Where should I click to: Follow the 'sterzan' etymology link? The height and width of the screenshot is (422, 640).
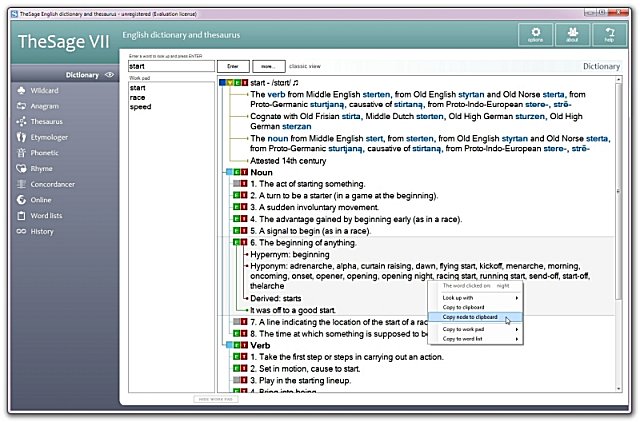297,127
